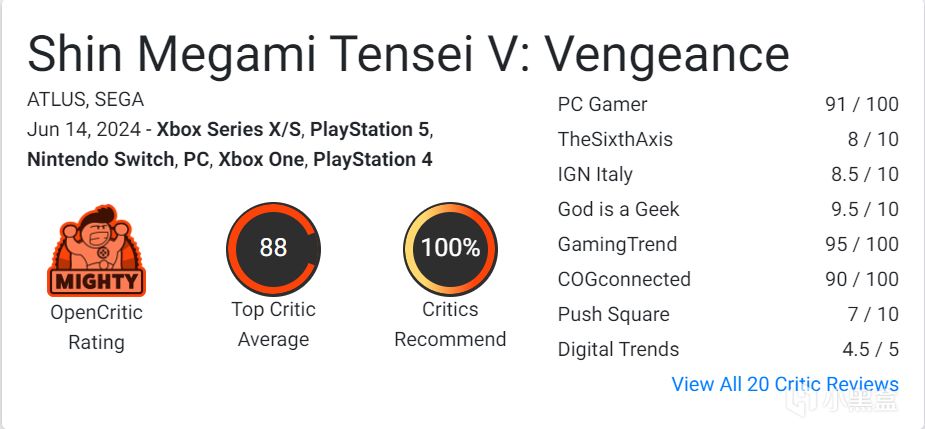
Task: Open View All 20 Critic Reviews link
Action: (x=785, y=384)
